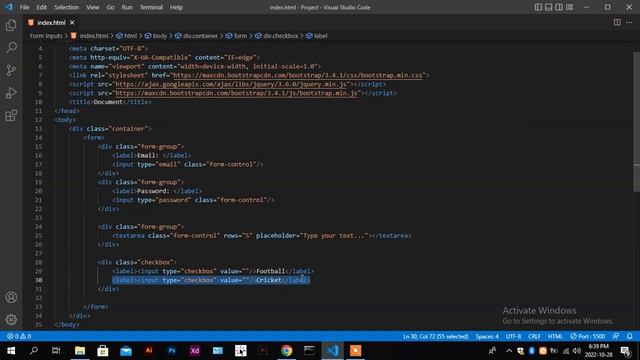Toggle the bottom panel layout
Screen dimensions: 640x360
[549, 7]
